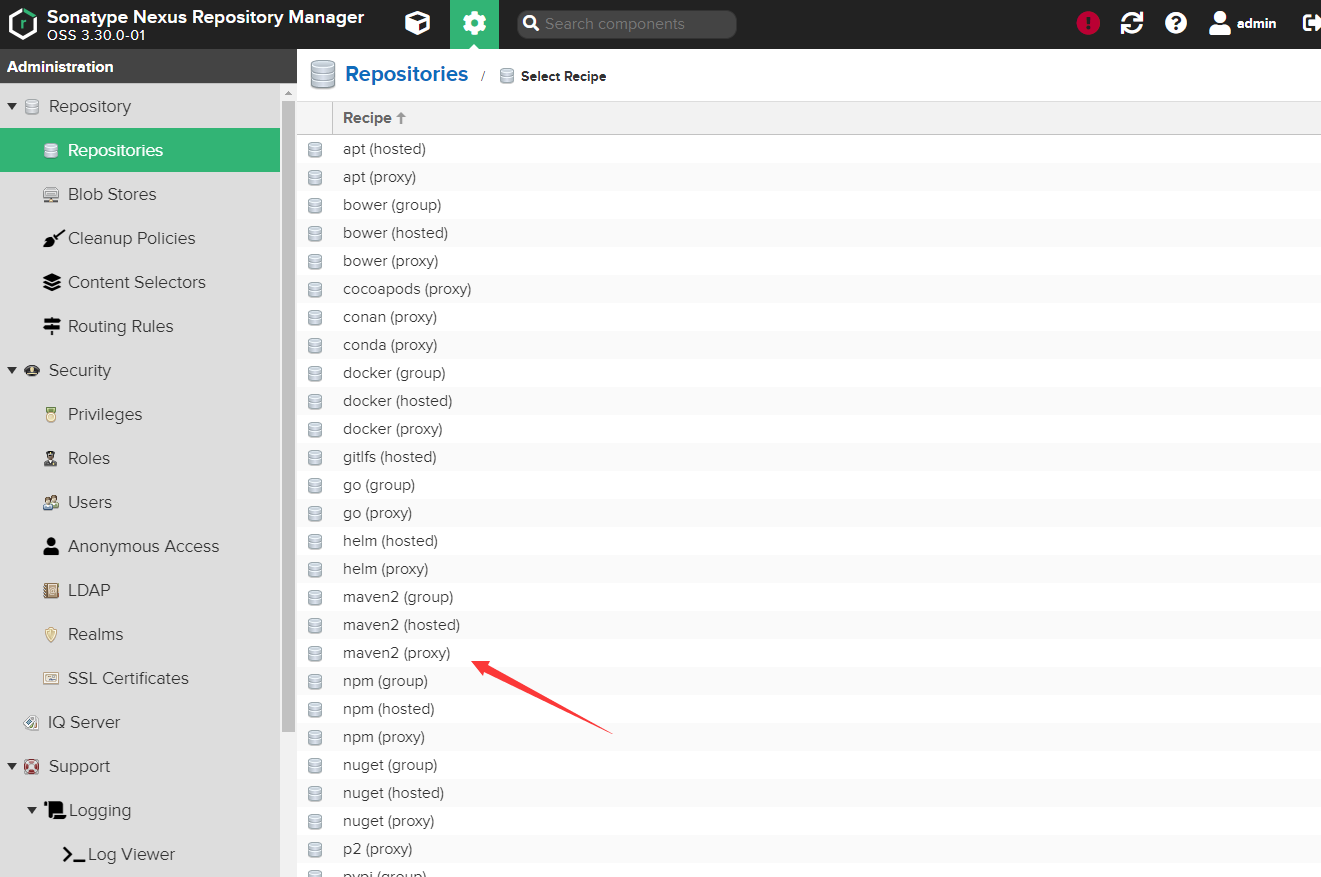The image size is (1321, 877).
Task: Open Log Viewer under Logging
Action: (x=140, y=854)
